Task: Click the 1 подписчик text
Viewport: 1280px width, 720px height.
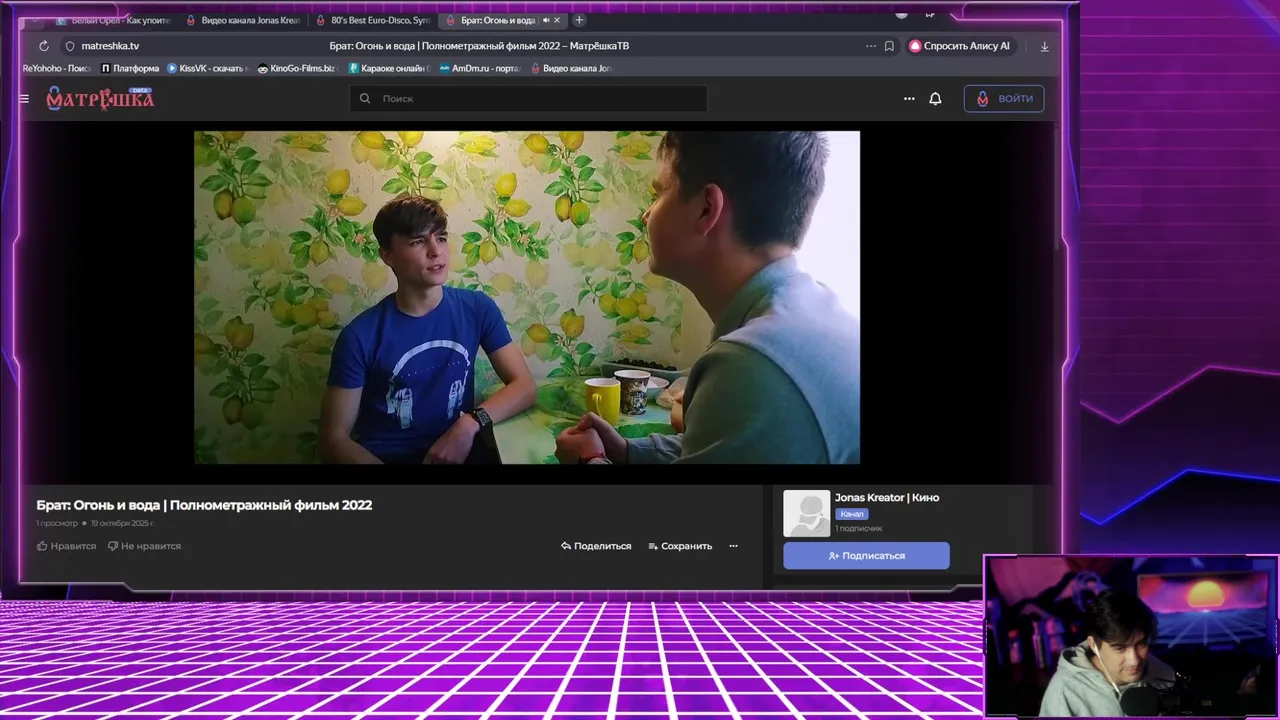Action: [859, 528]
